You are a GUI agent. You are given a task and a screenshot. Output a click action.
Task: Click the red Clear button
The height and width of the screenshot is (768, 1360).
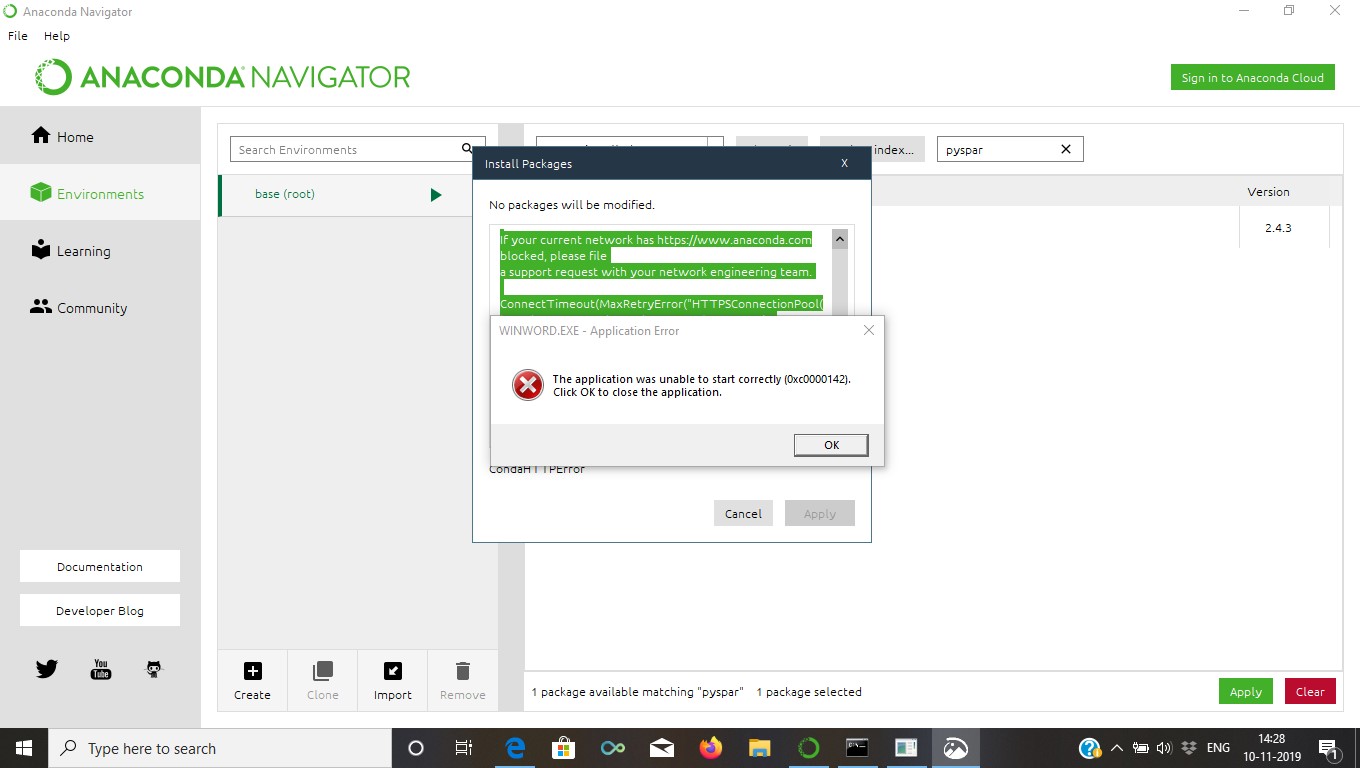pyautogui.click(x=1310, y=691)
